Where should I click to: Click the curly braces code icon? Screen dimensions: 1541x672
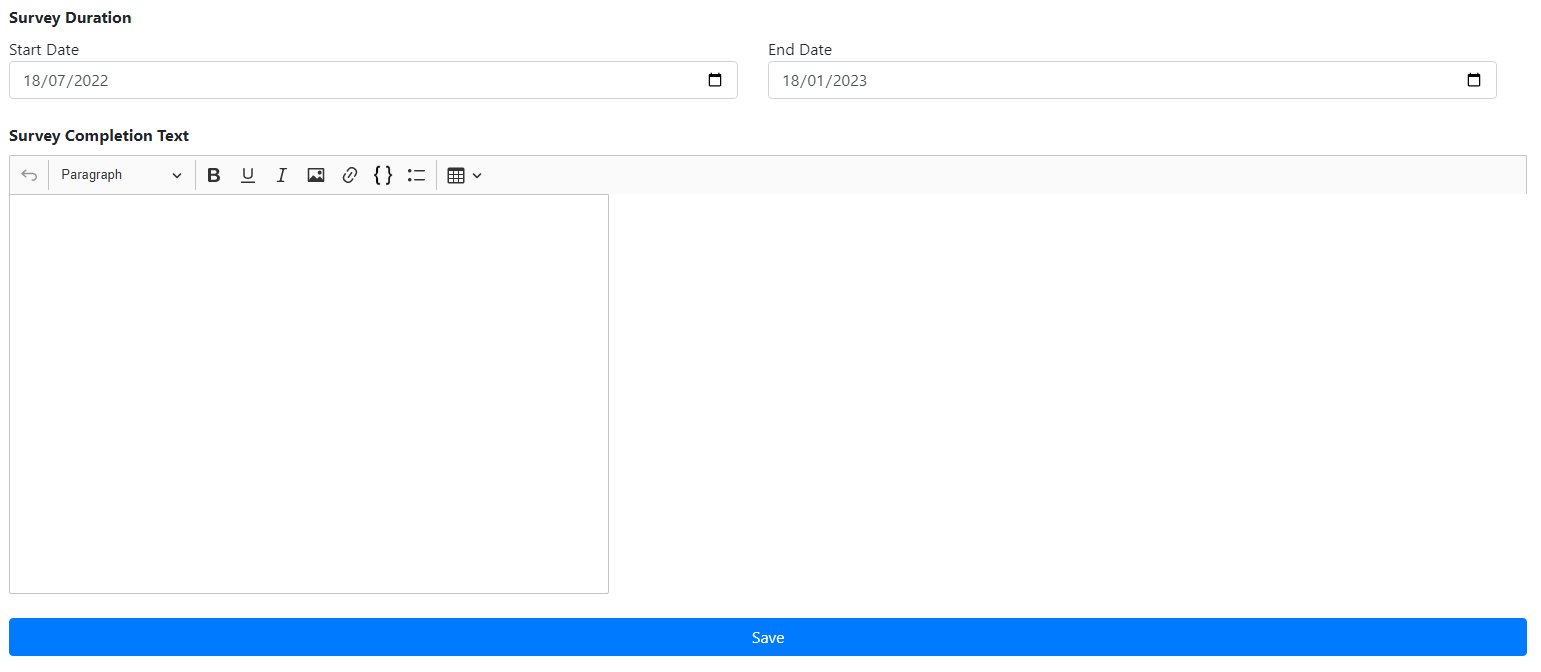point(383,175)
